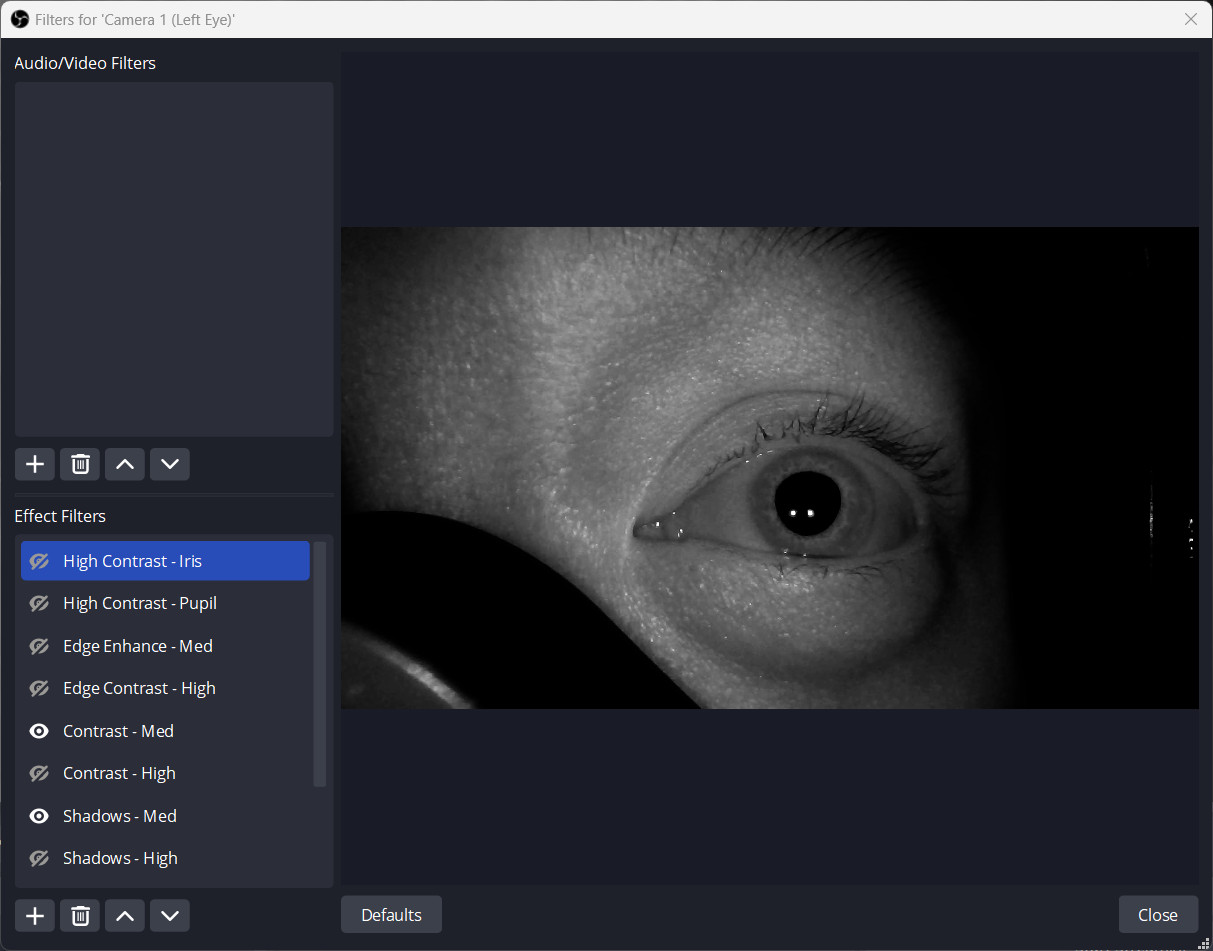Viewport: 1213px width, 951px height.
Task: Move the selected effect filter up
Action: 124,915
